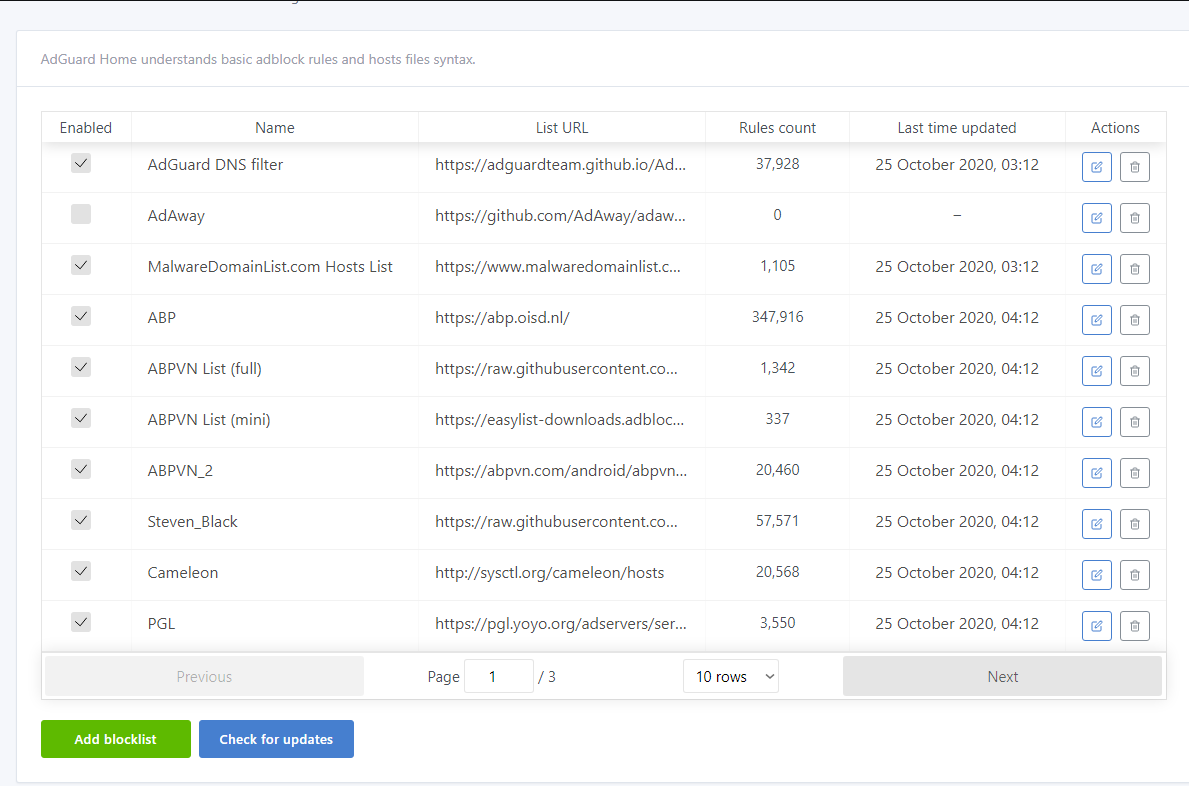Edit the Cameleon blocklist entry

1096,575
